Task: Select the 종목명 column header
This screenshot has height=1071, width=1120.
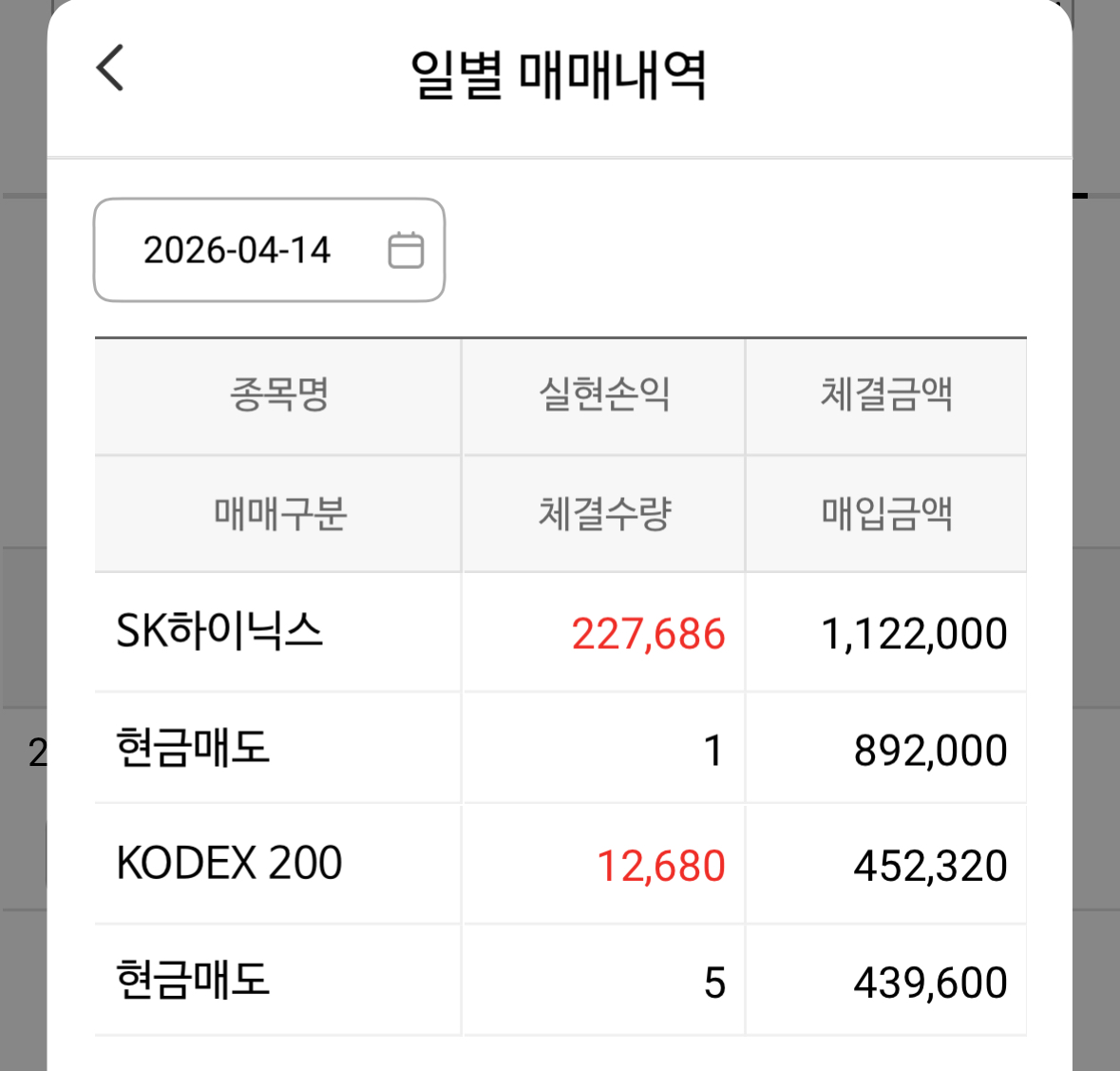Action: tap(278, 394)
